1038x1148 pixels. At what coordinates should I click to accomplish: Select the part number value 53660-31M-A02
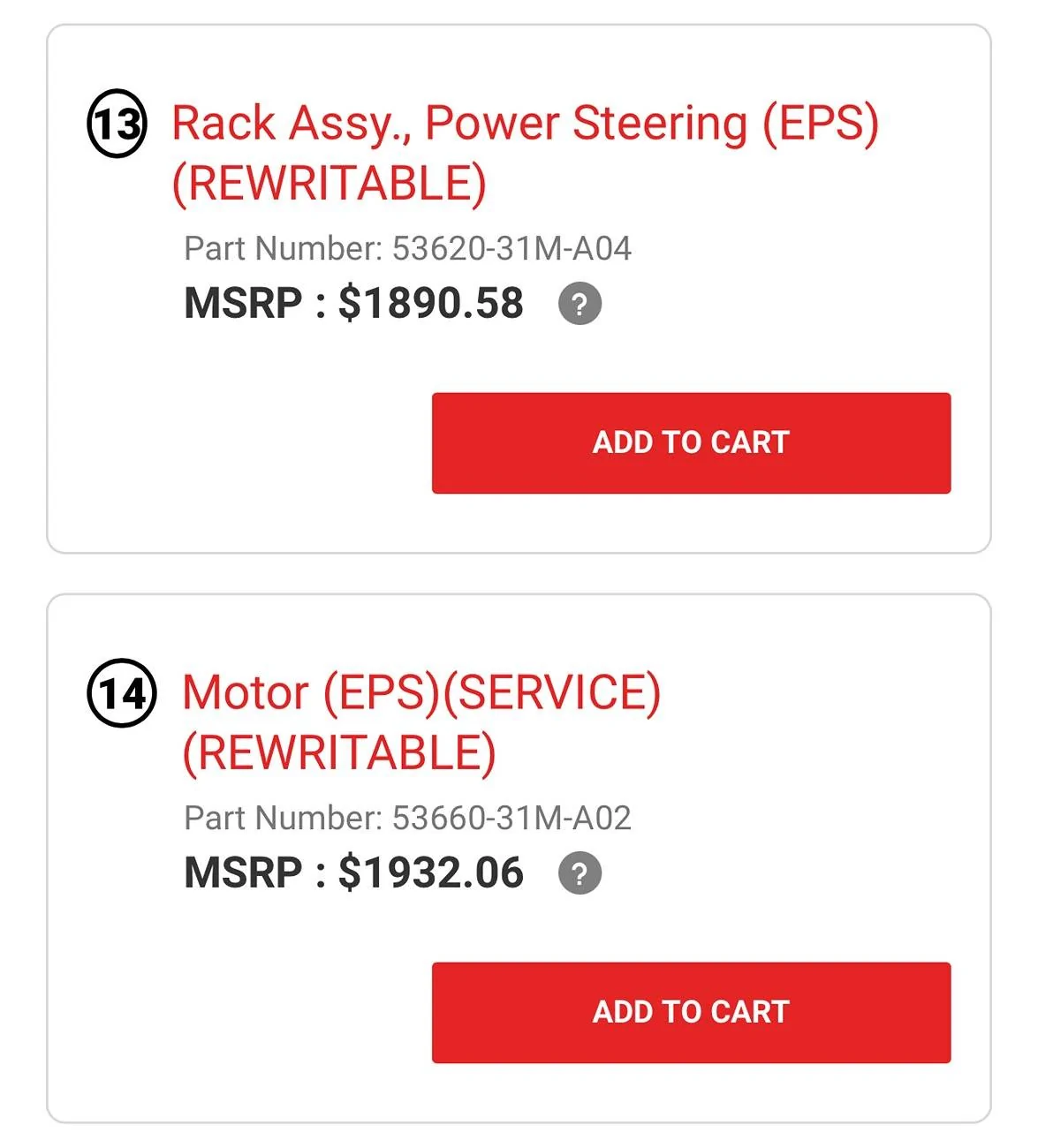(x=511, y=819)
